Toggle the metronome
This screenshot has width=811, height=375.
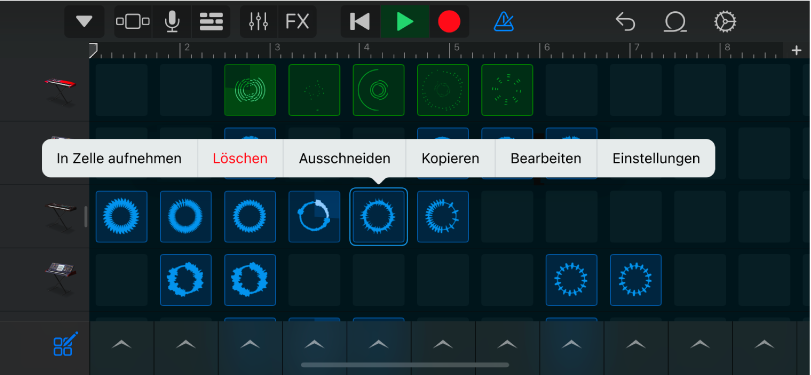(503, 22)
